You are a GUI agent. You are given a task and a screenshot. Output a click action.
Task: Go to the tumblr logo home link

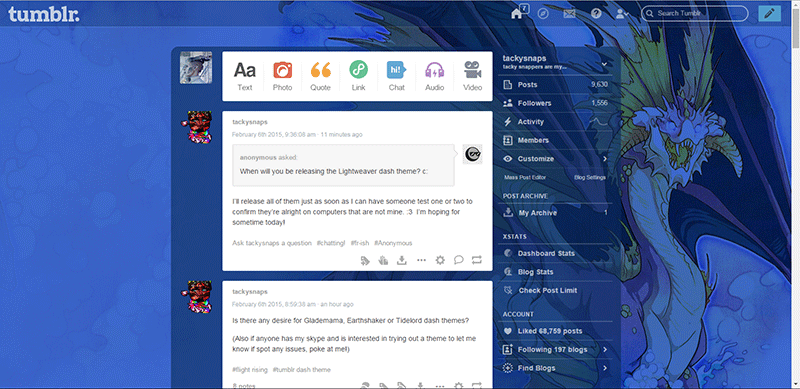click(x=44, y=14)
